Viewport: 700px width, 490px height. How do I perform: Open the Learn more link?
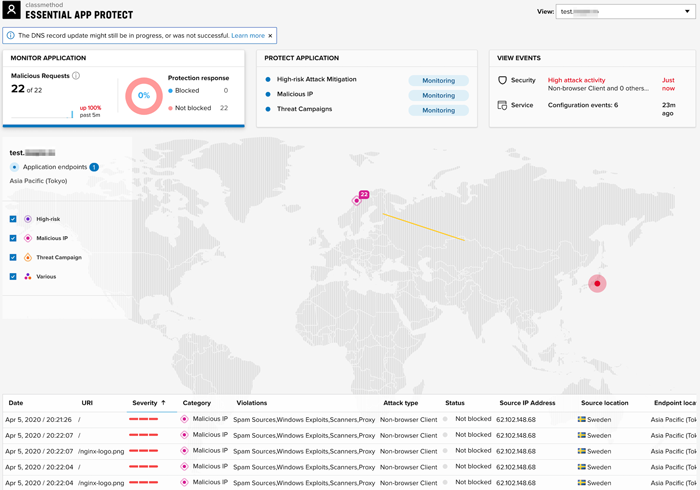[x=248, y=36]
